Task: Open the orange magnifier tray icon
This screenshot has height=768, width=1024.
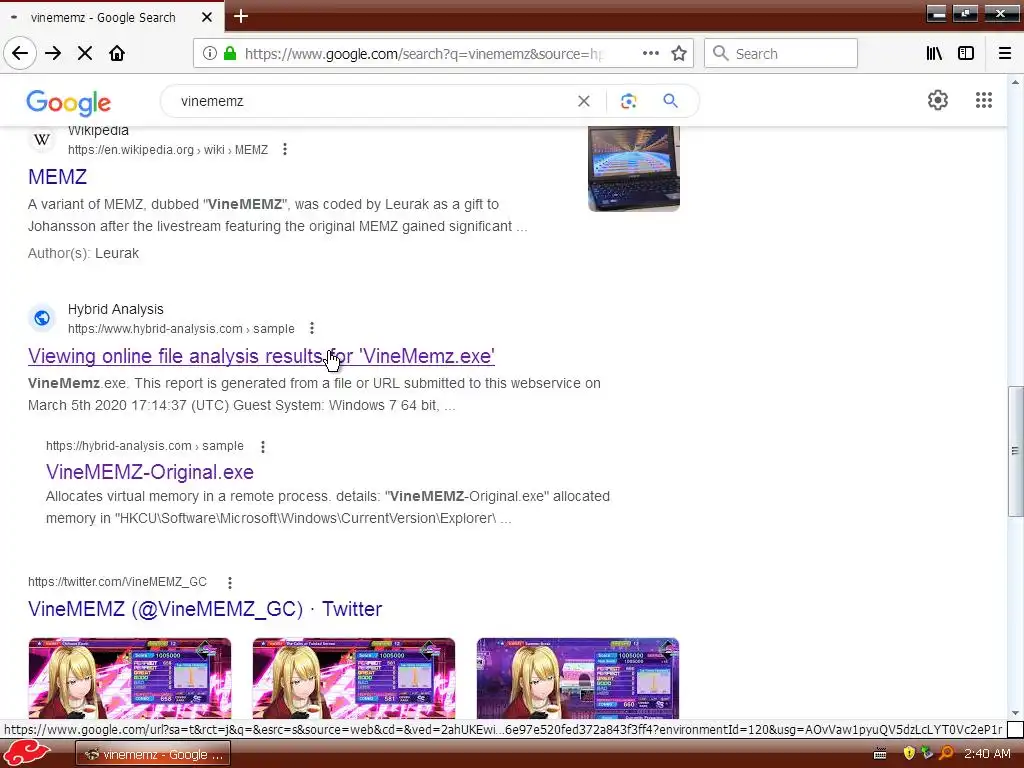Action: [x=946, y=753]
